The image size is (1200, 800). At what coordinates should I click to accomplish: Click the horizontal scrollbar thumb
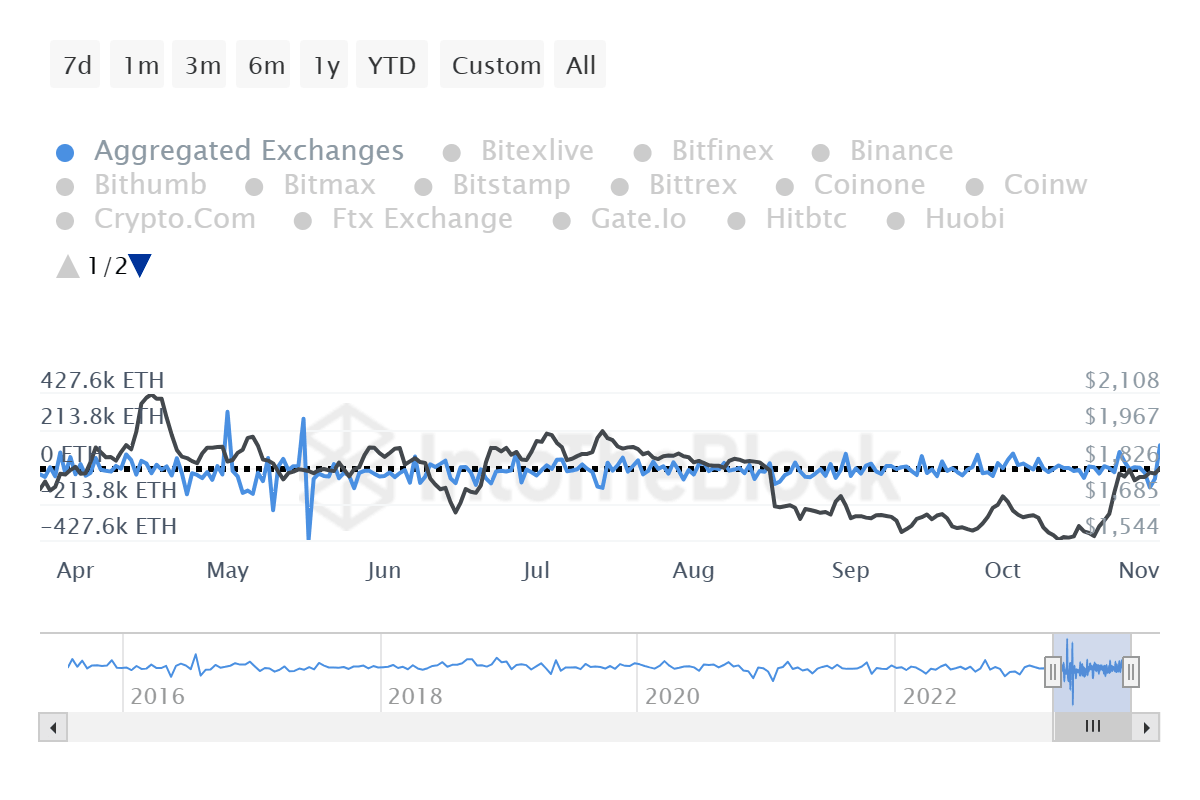tap(1092, 727)
